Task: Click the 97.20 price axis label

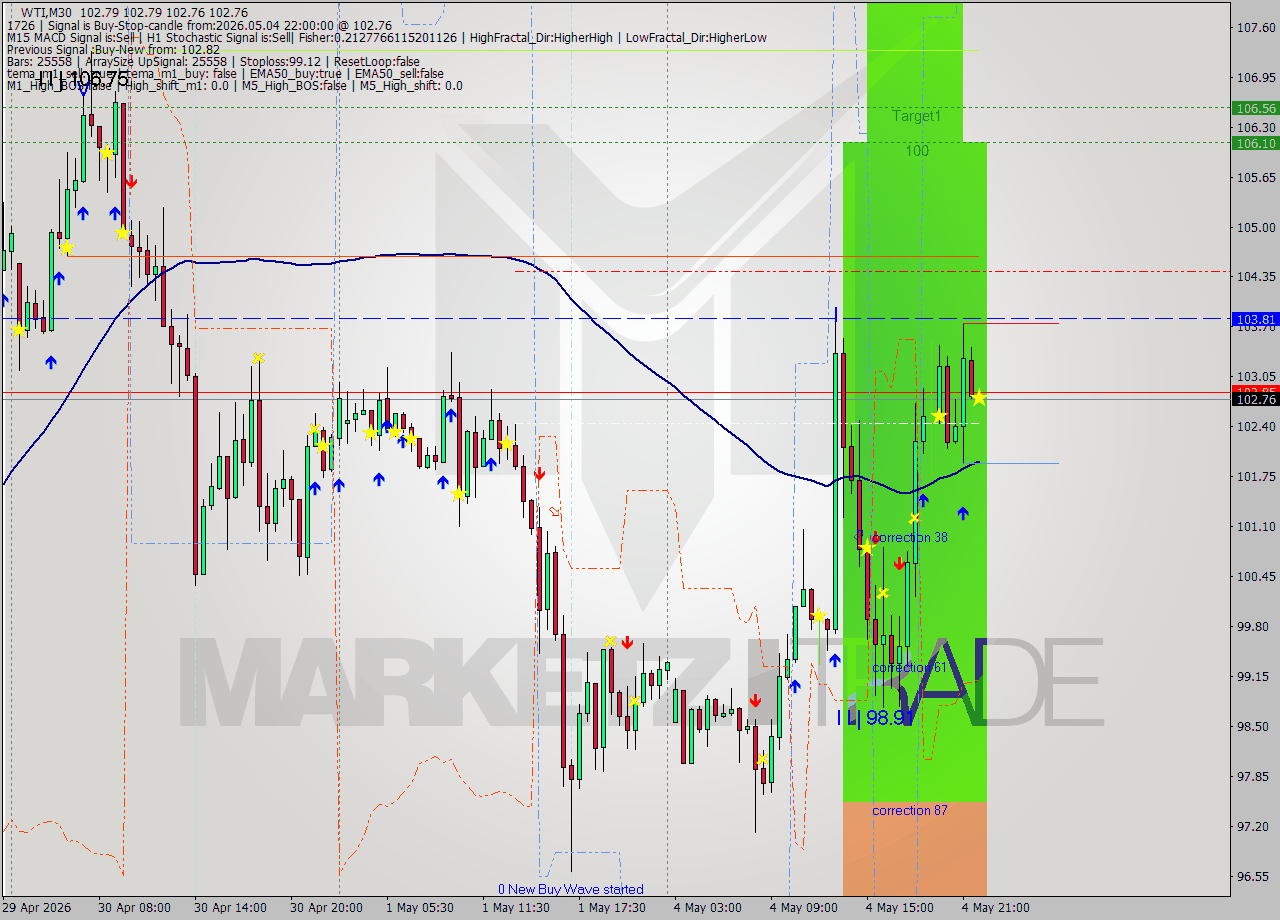Action: tap(1254, 826)
